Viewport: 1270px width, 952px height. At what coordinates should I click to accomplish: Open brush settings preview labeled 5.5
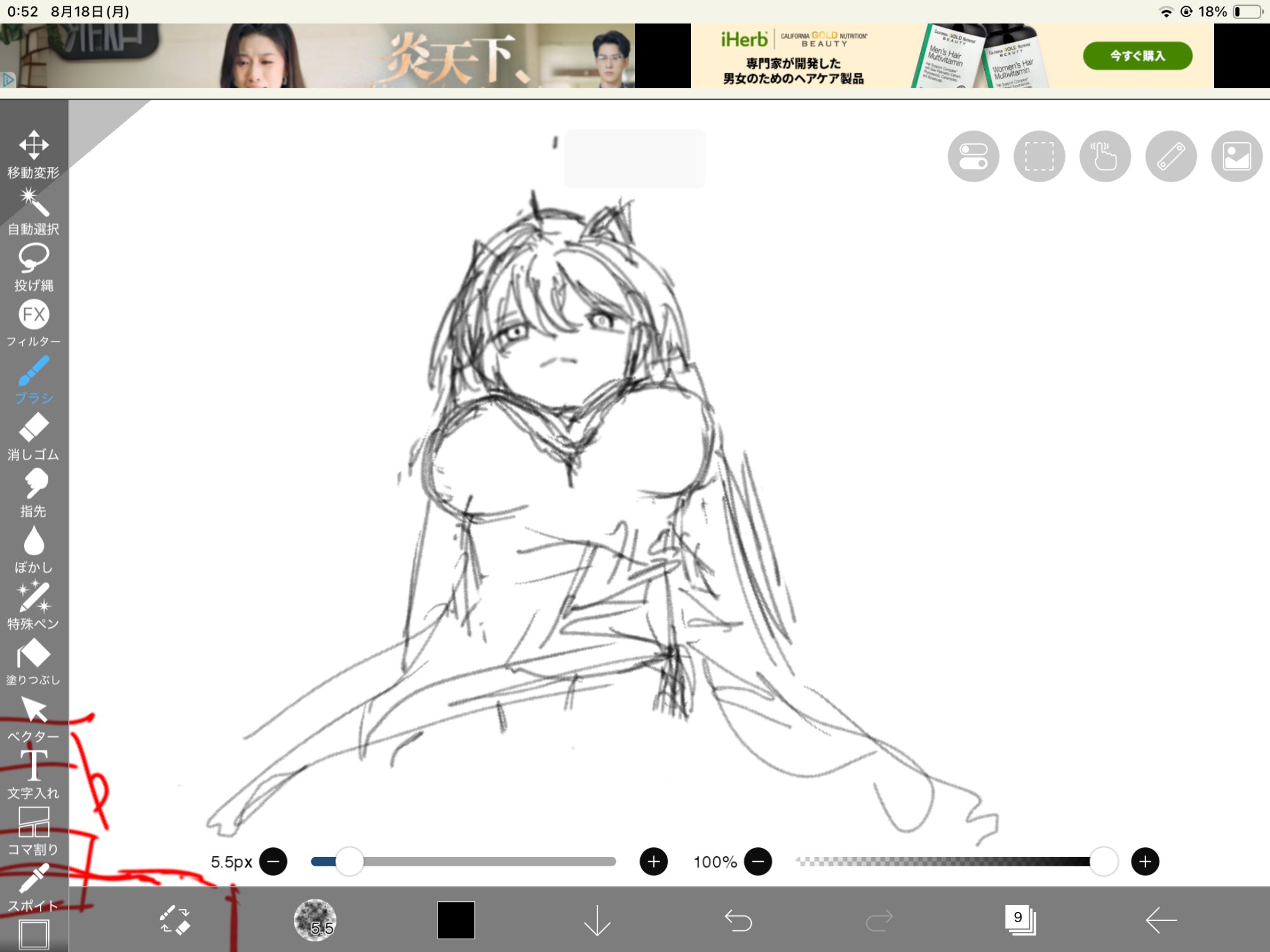tap(315, 920)
